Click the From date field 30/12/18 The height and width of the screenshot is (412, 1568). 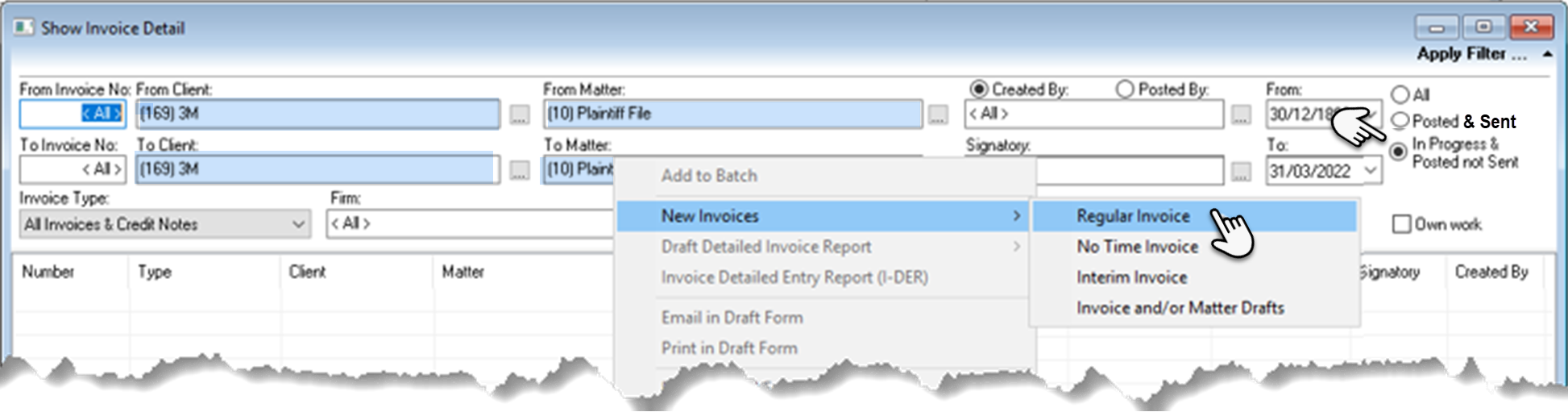pyautogui.click(x=1324, y=114)
